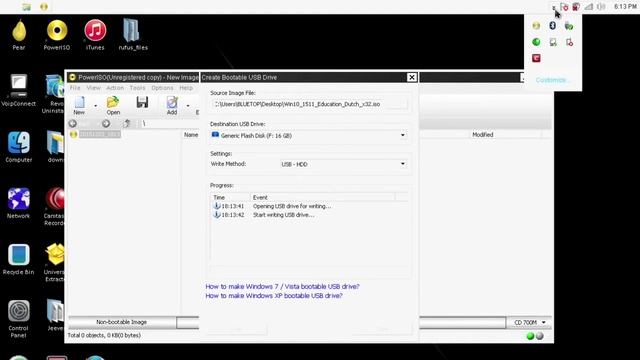Screen dimensions: 640x360
Task: Click the 6:13 PM clock
Action: 625,7
